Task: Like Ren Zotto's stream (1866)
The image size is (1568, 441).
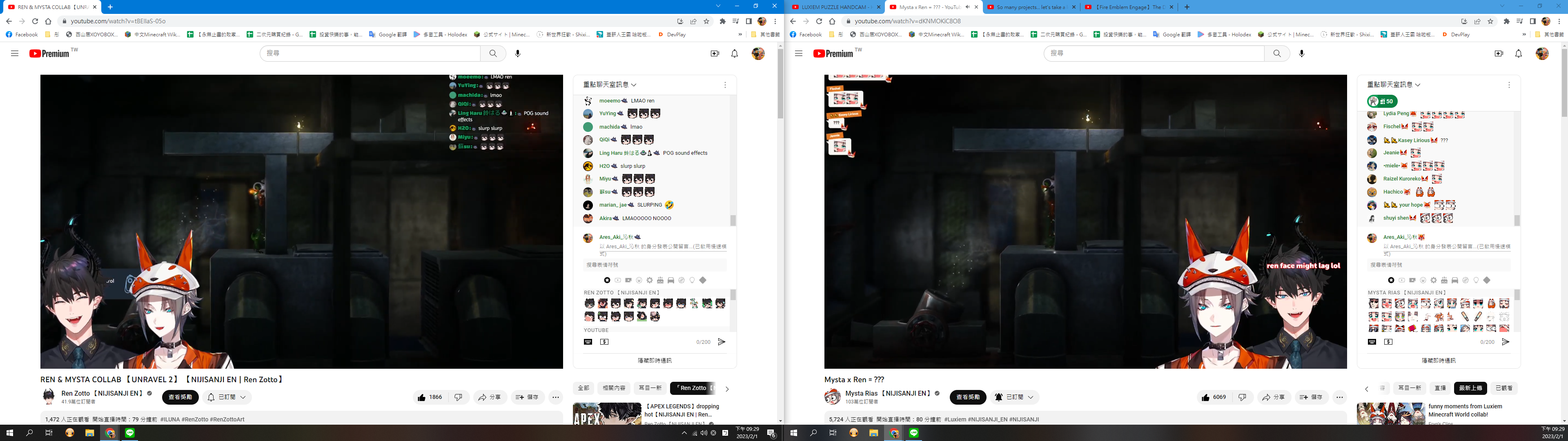Action: (430, 397)
